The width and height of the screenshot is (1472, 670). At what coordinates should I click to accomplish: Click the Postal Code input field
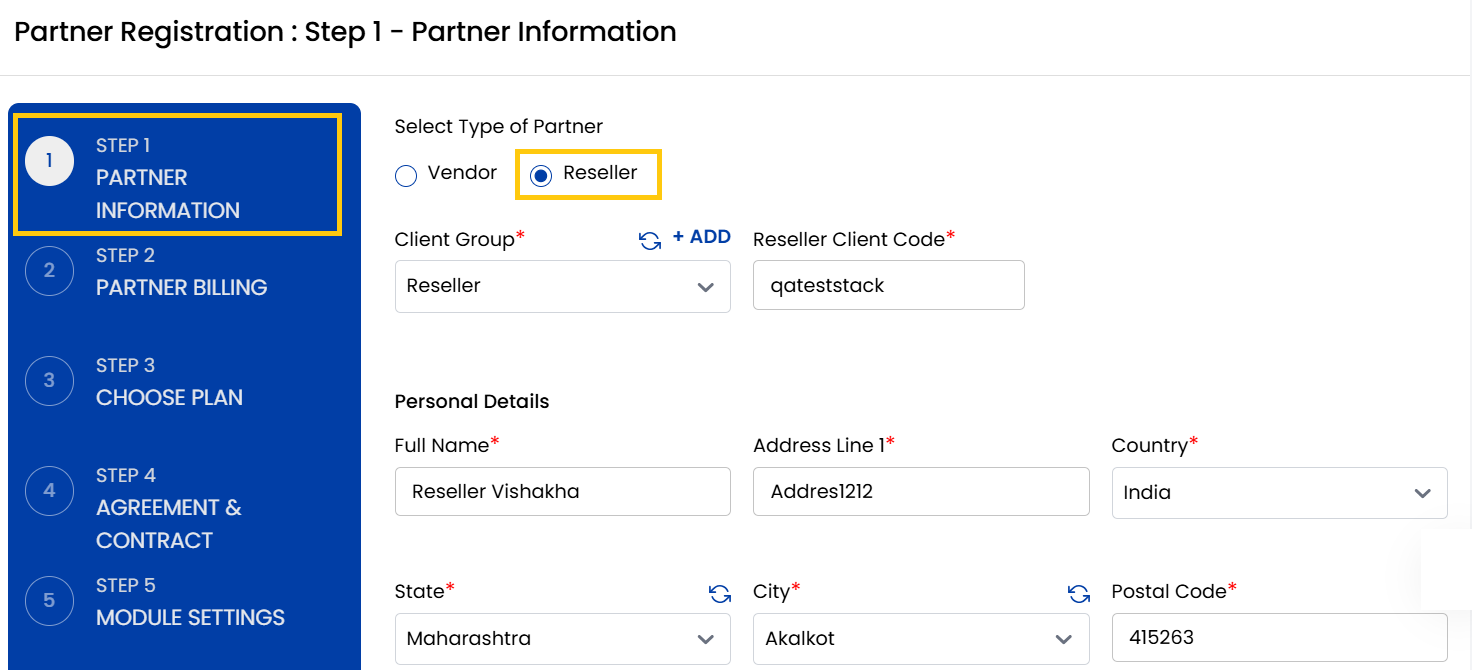pyautogui.click(x=1279, y=638)
